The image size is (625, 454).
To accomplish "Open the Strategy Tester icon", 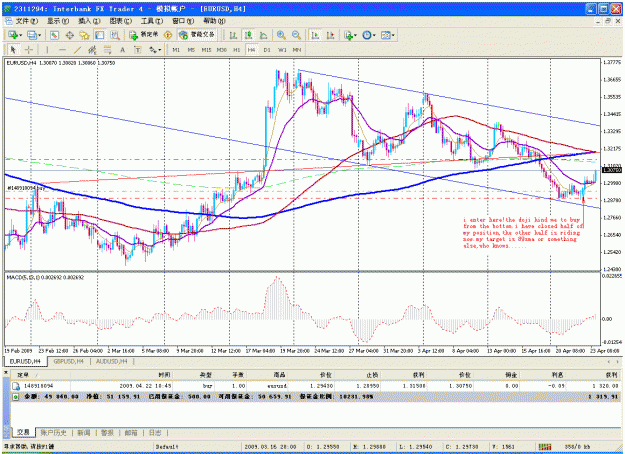I will click(115, 35).
